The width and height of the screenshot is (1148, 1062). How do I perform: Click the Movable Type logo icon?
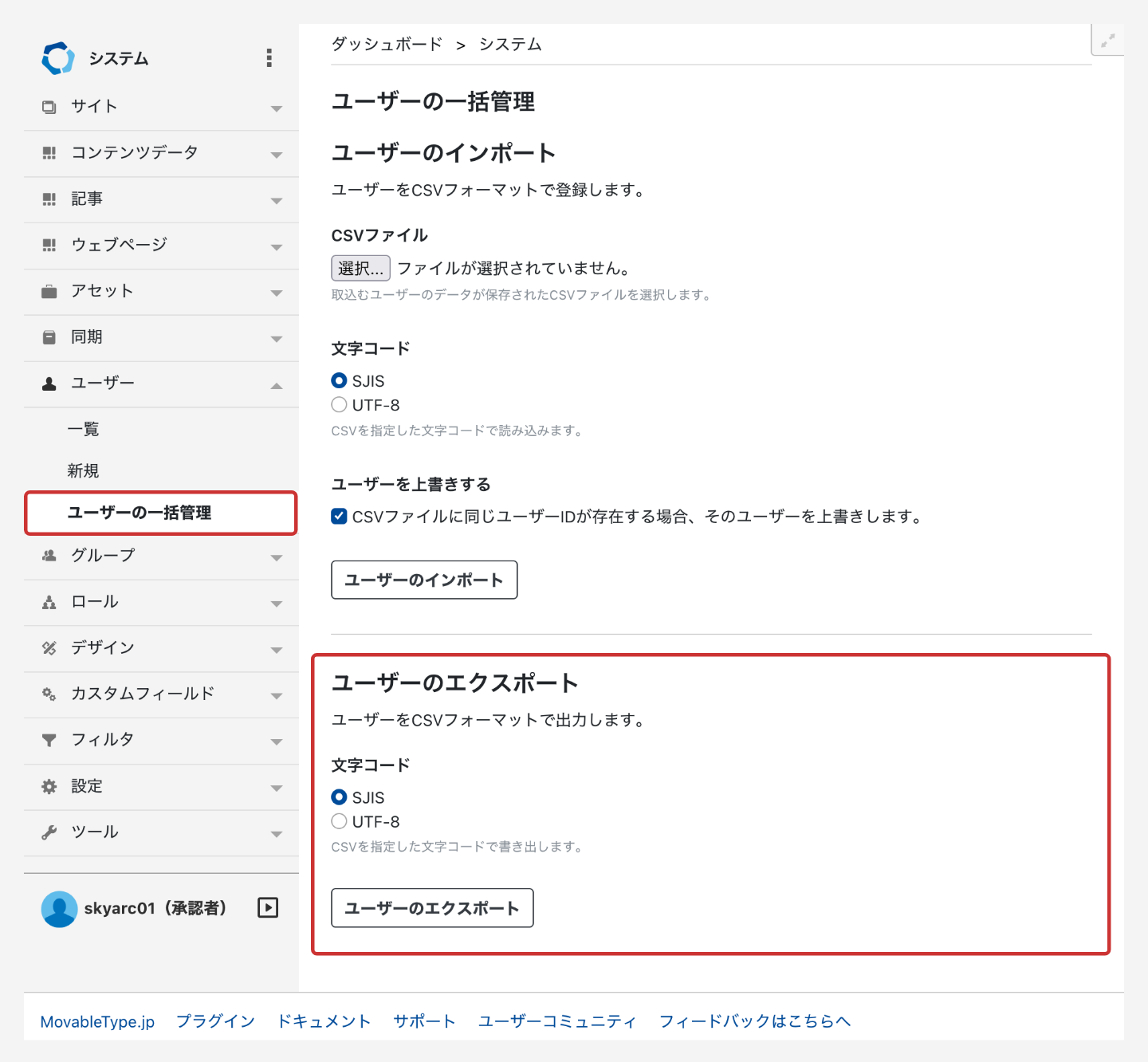[x=57, y=58]
